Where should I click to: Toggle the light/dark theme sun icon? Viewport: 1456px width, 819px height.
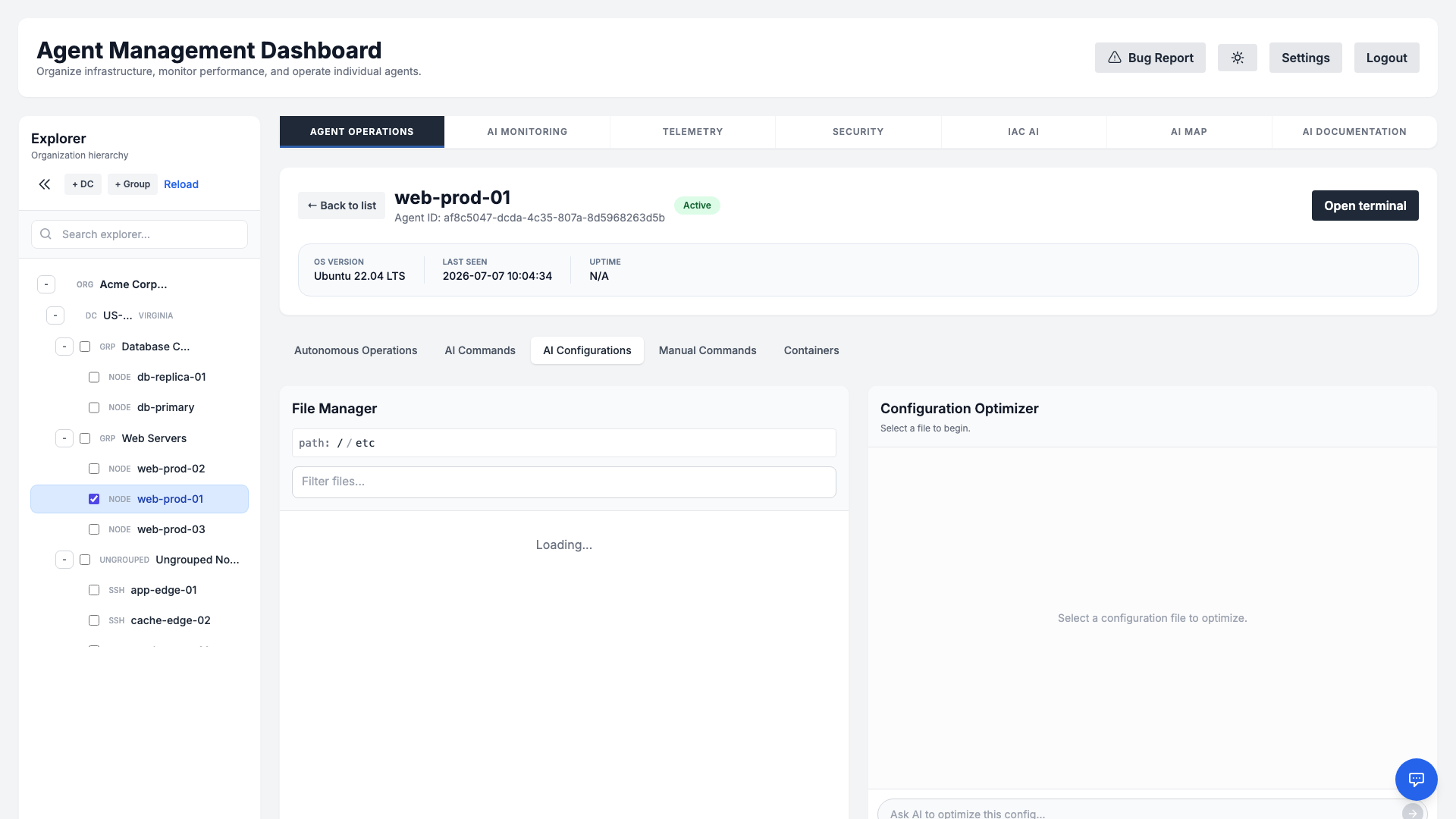point(1238,58)
